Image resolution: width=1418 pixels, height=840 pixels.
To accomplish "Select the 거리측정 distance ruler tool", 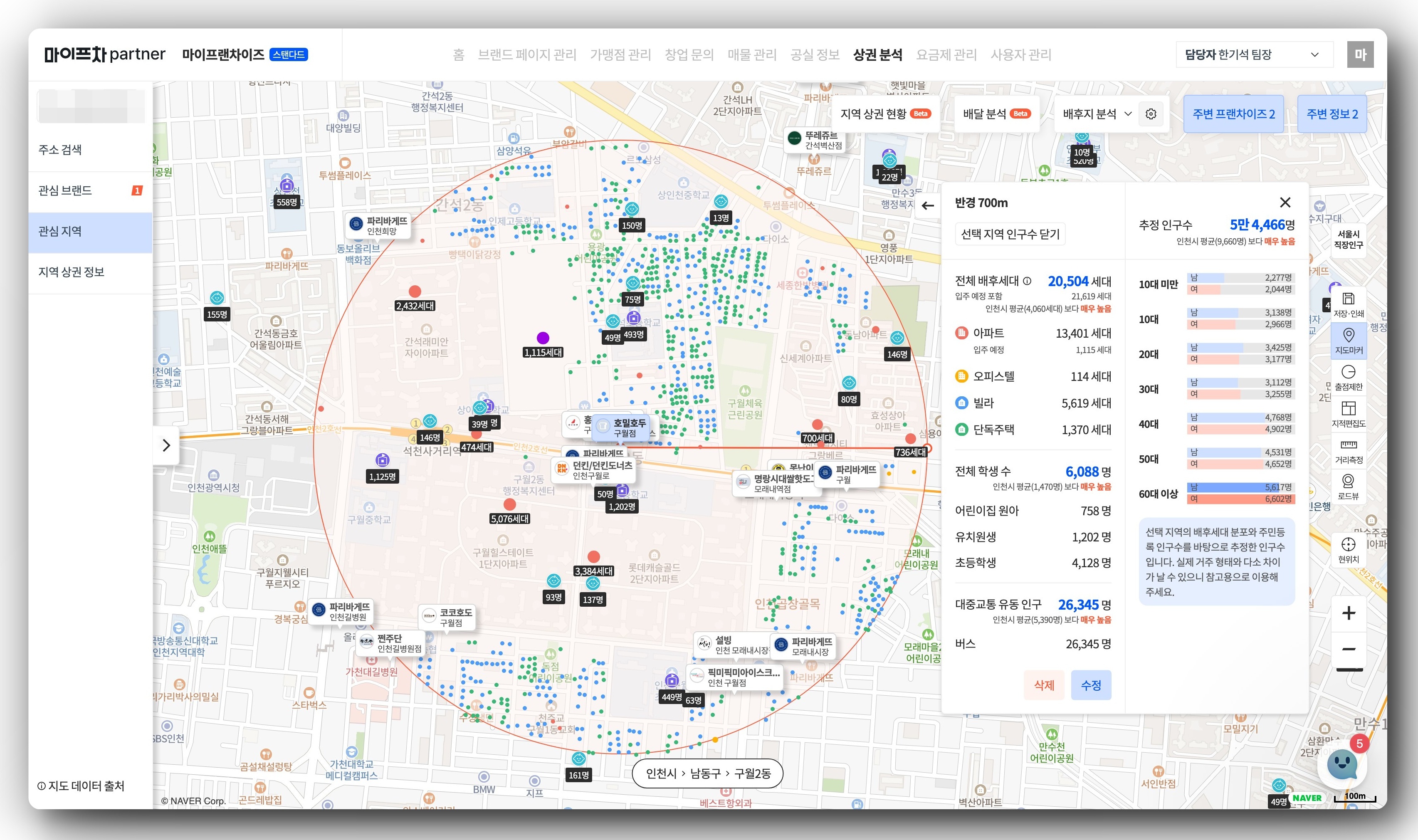I will [x=1349, y=451].
